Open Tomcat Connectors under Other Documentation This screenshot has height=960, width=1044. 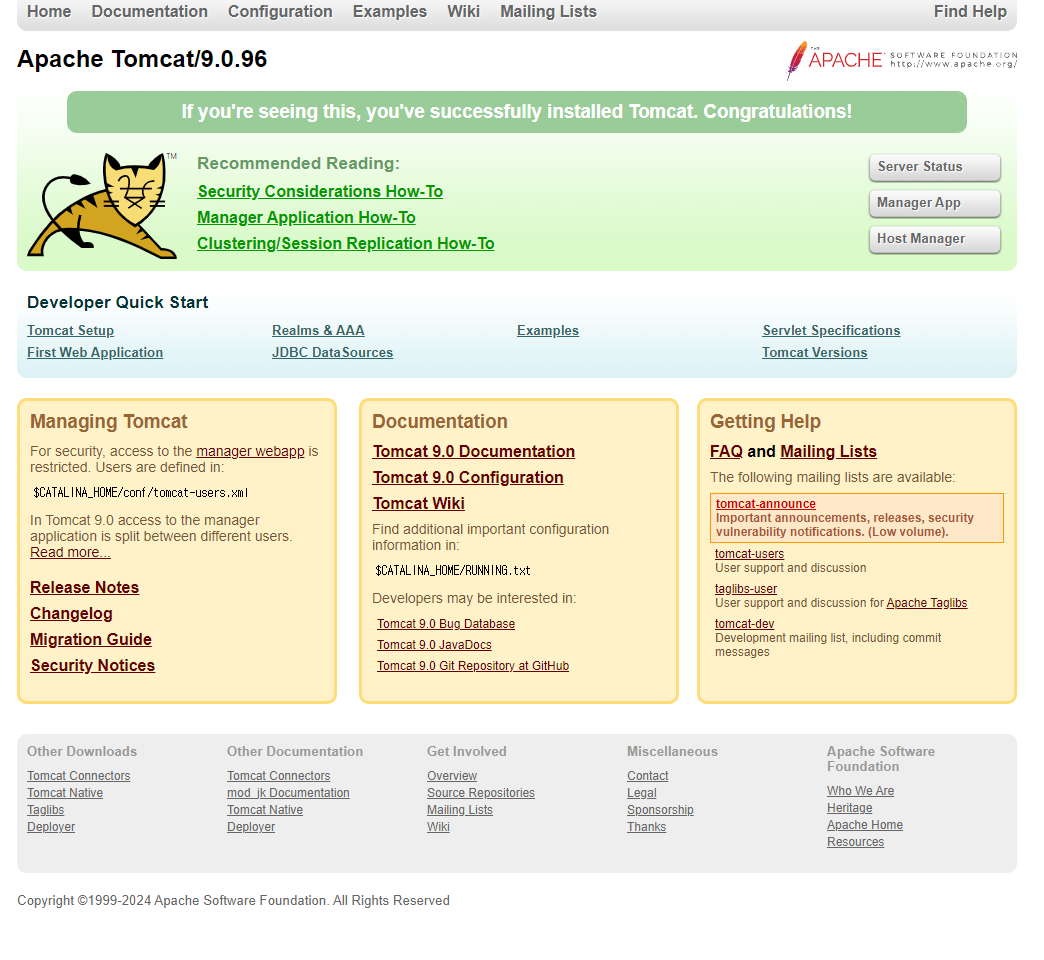pyautogui.click(x=278, y=776)
